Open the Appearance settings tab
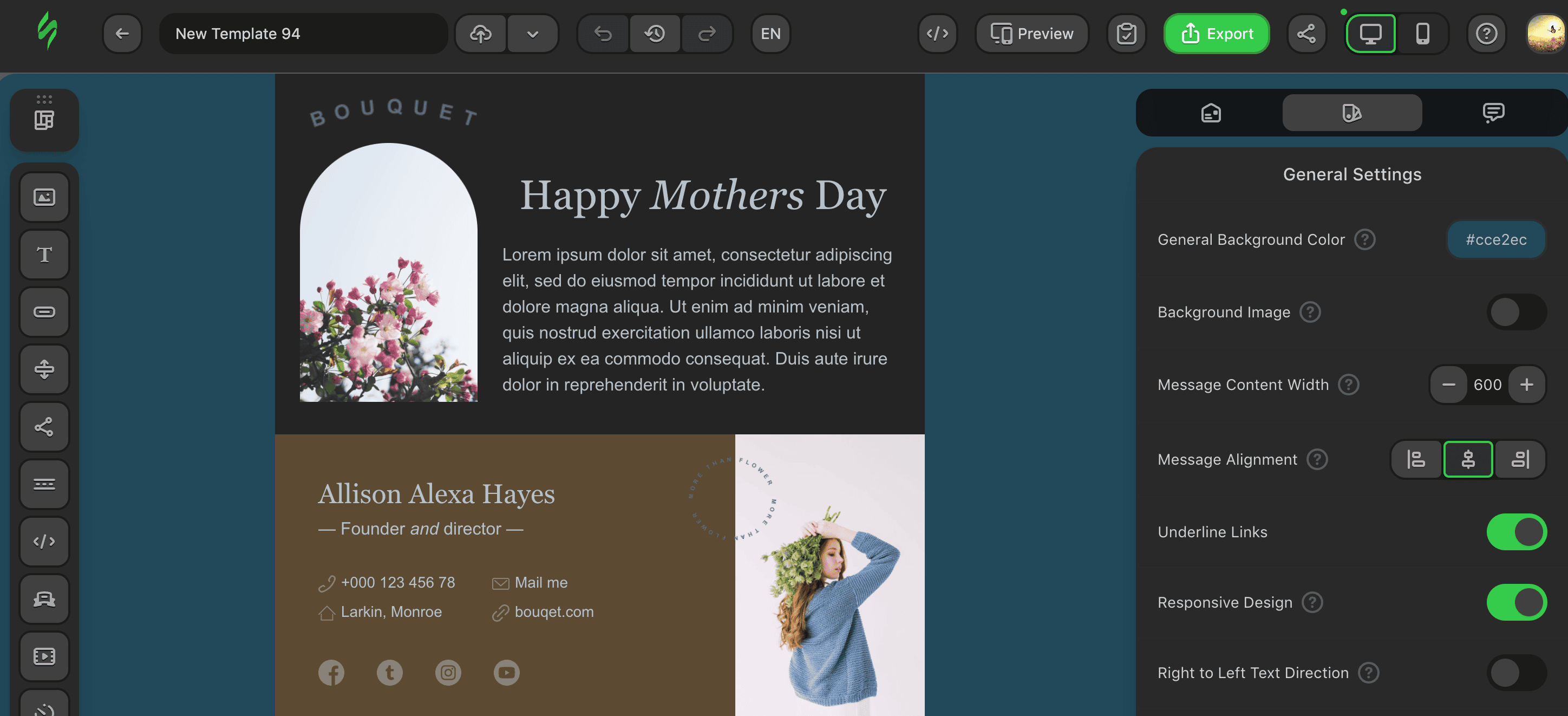This screenshot has width=1568, height=716. (1352, 113)
